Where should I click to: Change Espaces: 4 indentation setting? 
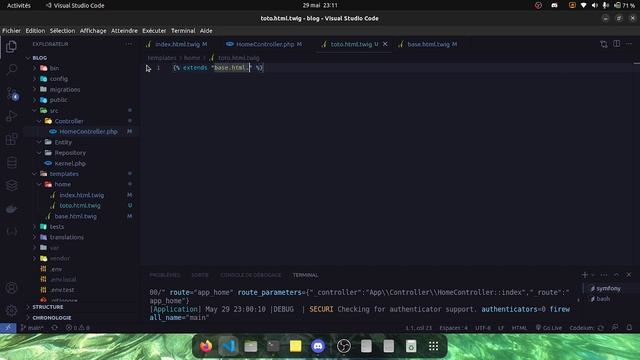click(x=453, y=328)
